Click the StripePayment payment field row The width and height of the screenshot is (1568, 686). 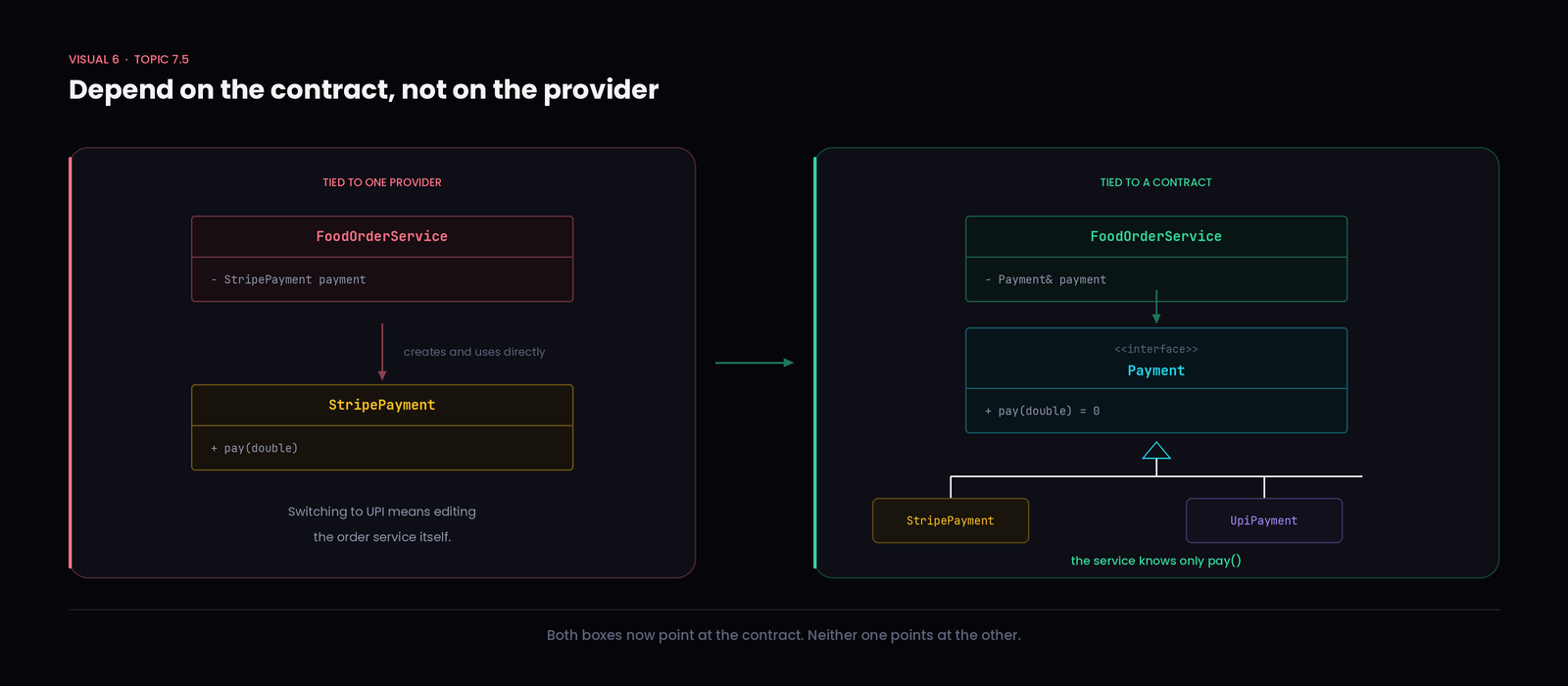pos(382,279)
